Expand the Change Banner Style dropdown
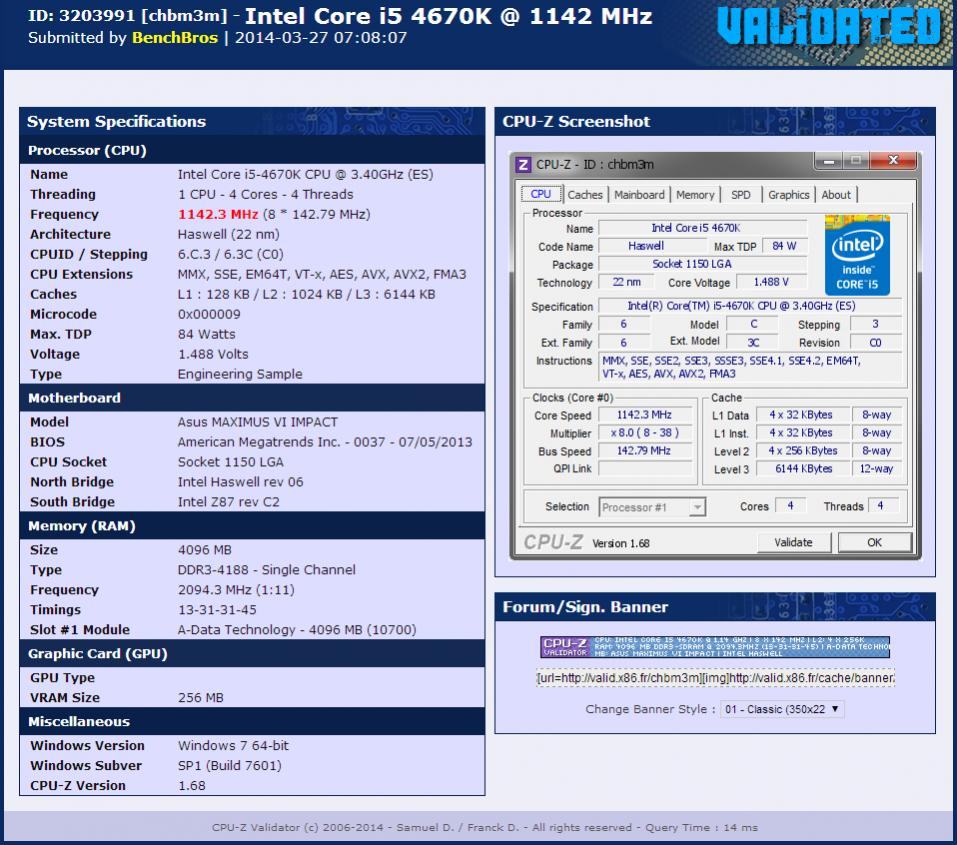Image resolution: width=957 pixels, height=845 pixels. pyautogui.click(x=781, y=709)
